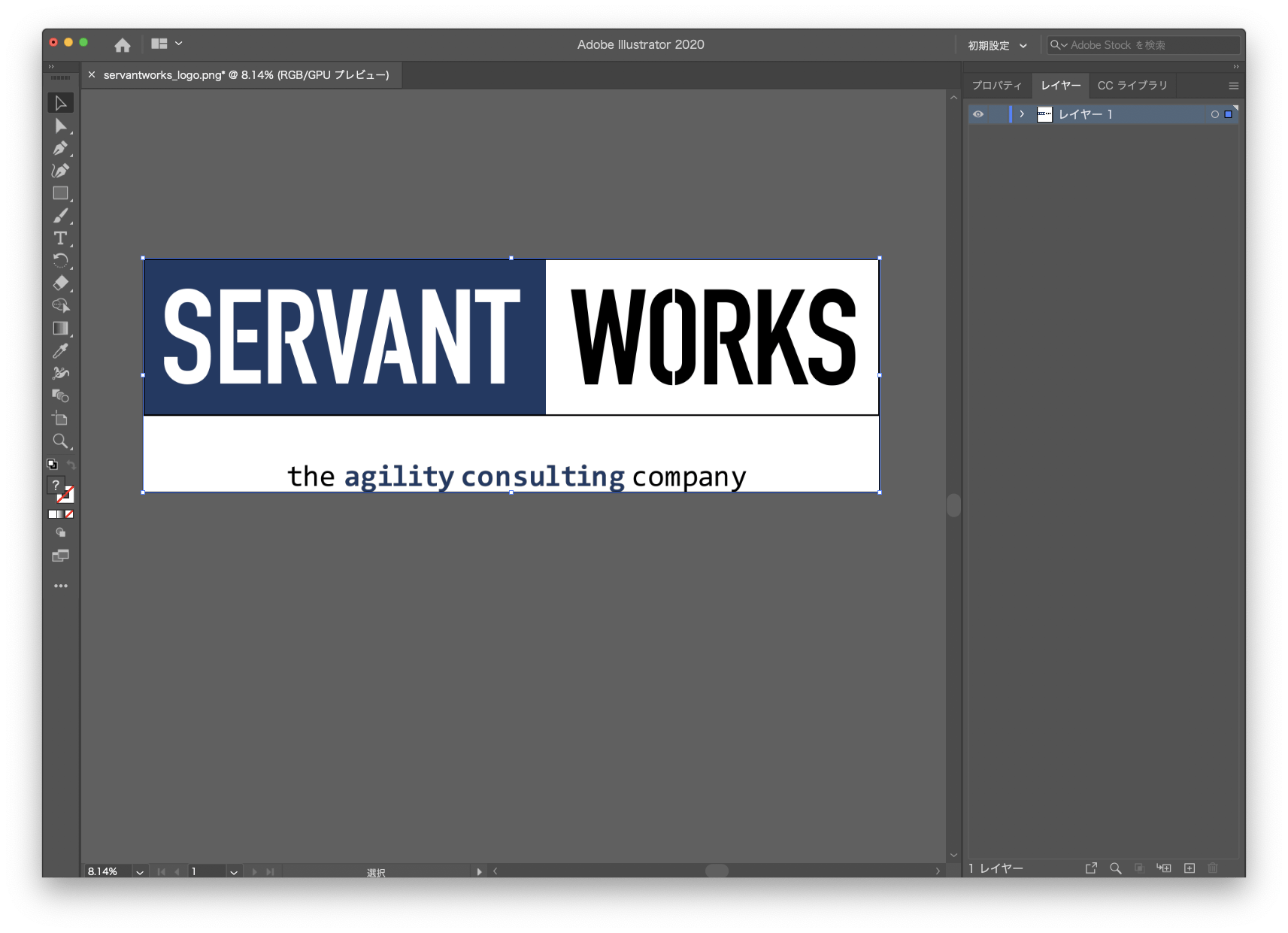Select the Curvature tool
Screen dimensions: 1288x933
click(61, 171)
